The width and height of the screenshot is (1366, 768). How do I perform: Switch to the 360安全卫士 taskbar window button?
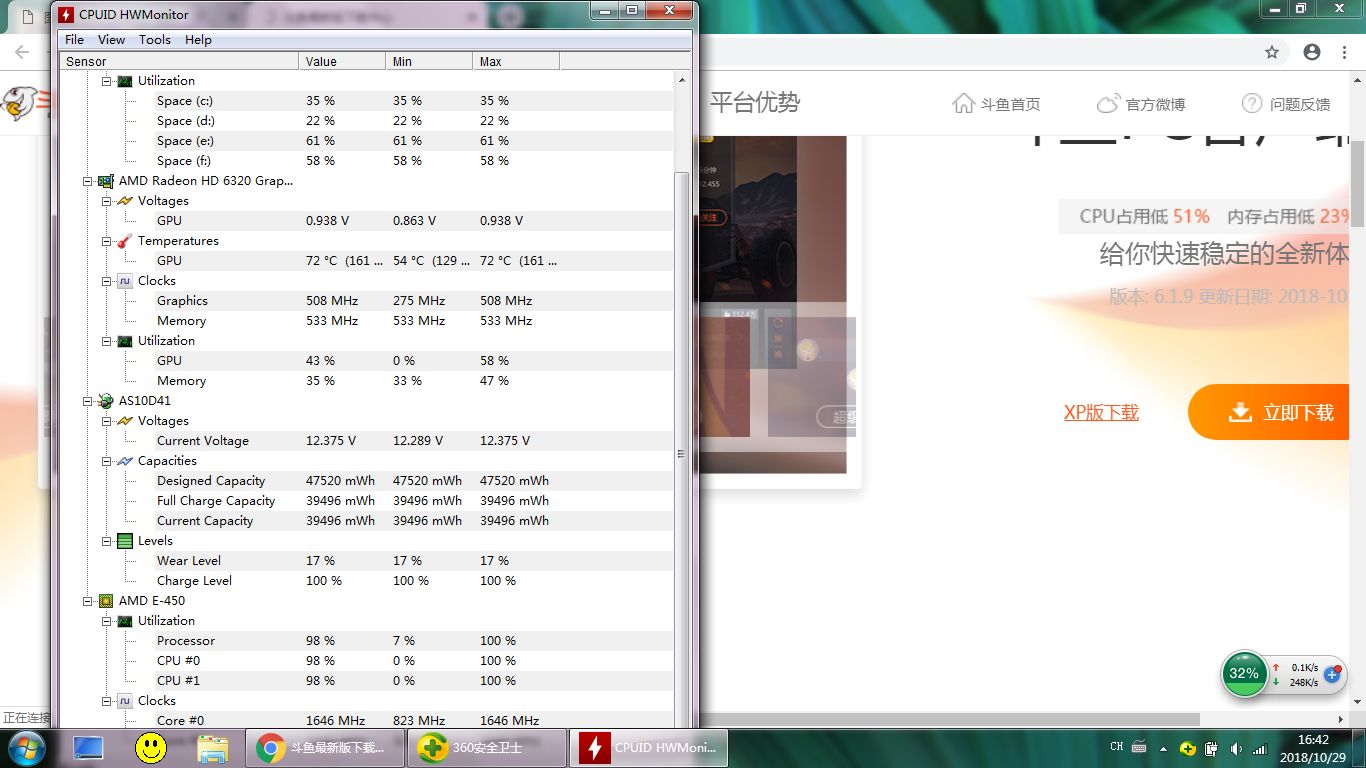click(487, 747)
